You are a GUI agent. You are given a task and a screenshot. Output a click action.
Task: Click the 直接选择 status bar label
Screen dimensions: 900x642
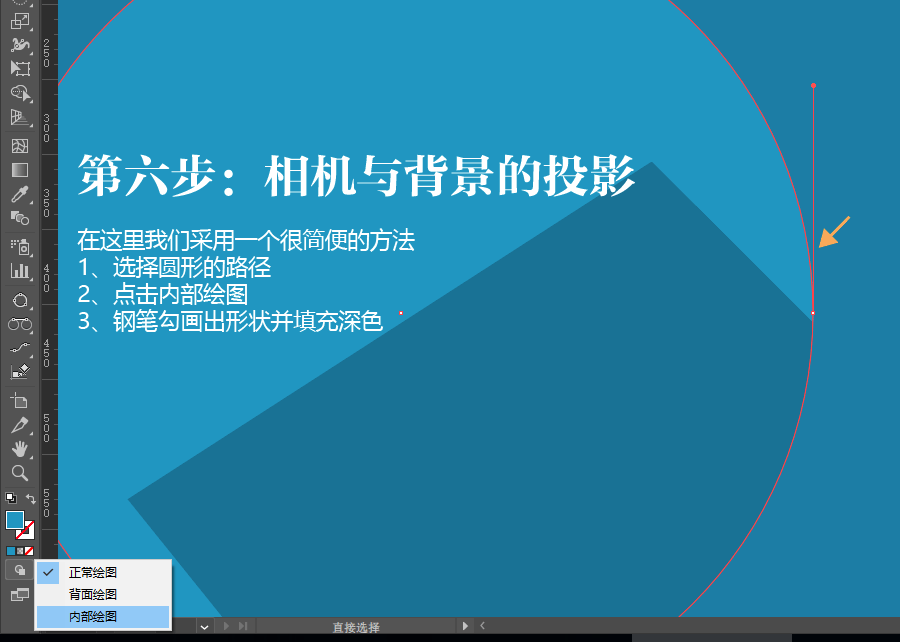pyautogui.click(x=356, y=627)
